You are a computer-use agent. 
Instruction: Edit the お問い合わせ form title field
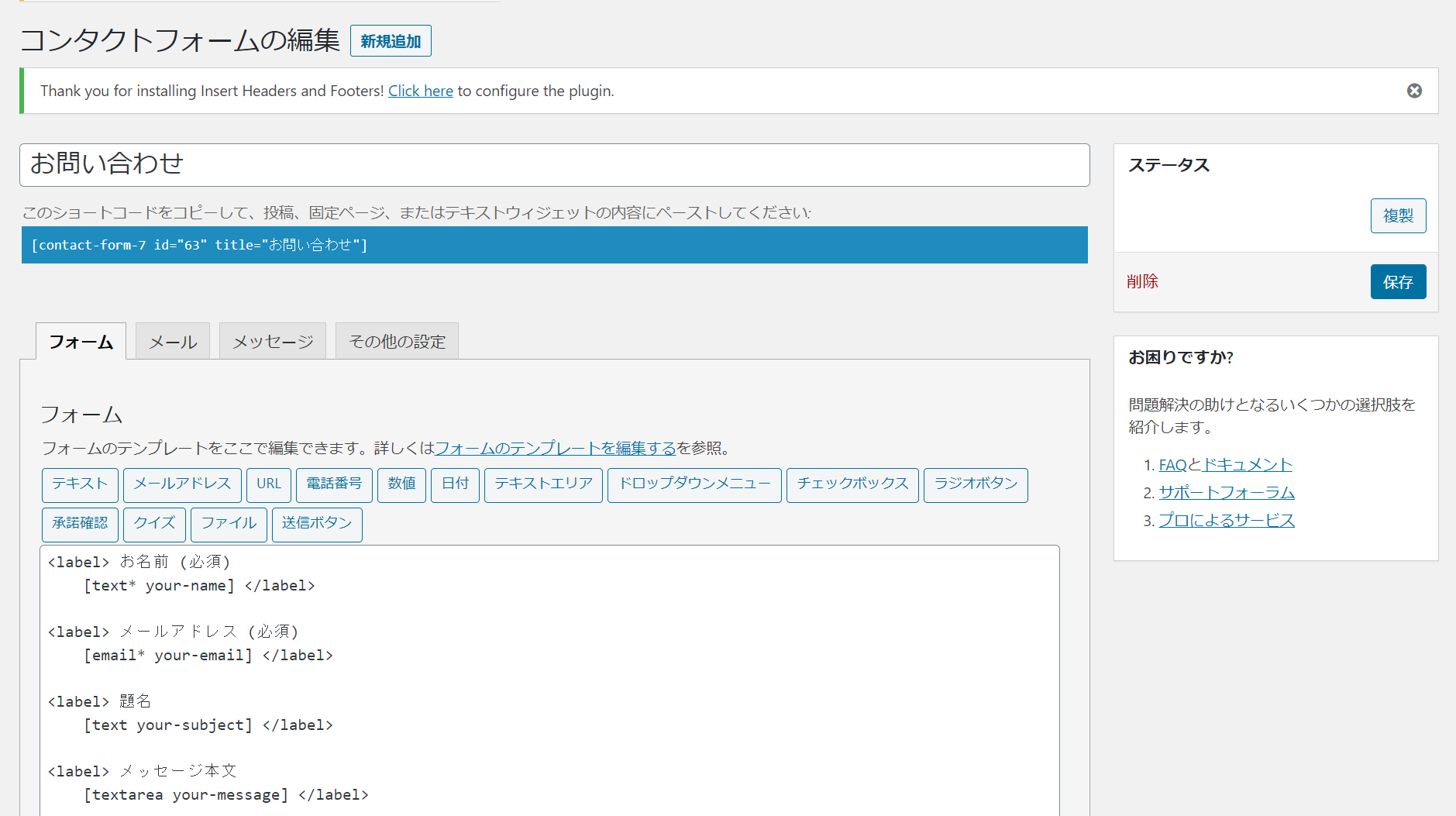[x=554, y=164]
